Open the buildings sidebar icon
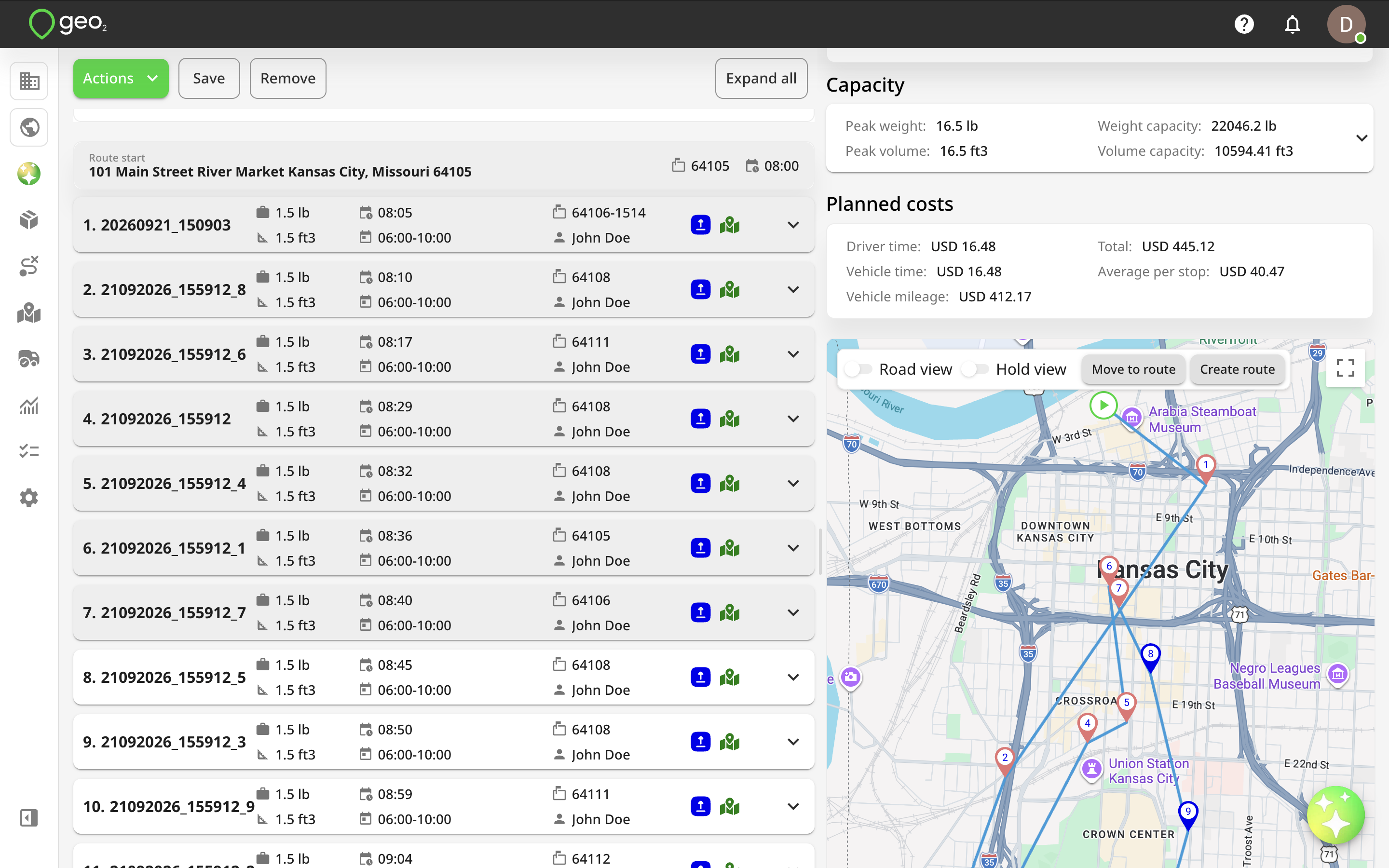 29,81
